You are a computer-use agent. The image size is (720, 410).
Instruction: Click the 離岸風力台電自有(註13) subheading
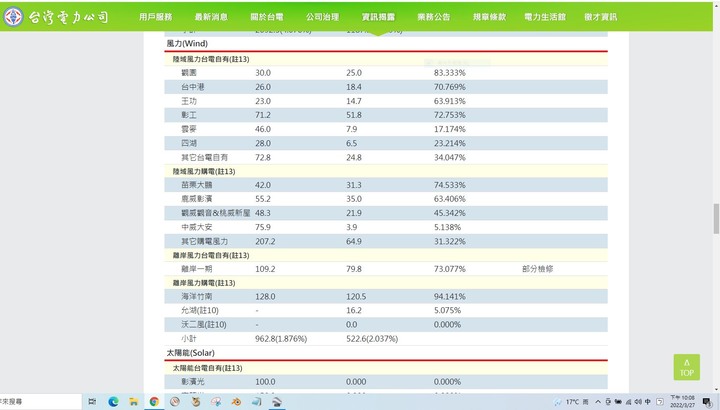click(x=211, y=255)
